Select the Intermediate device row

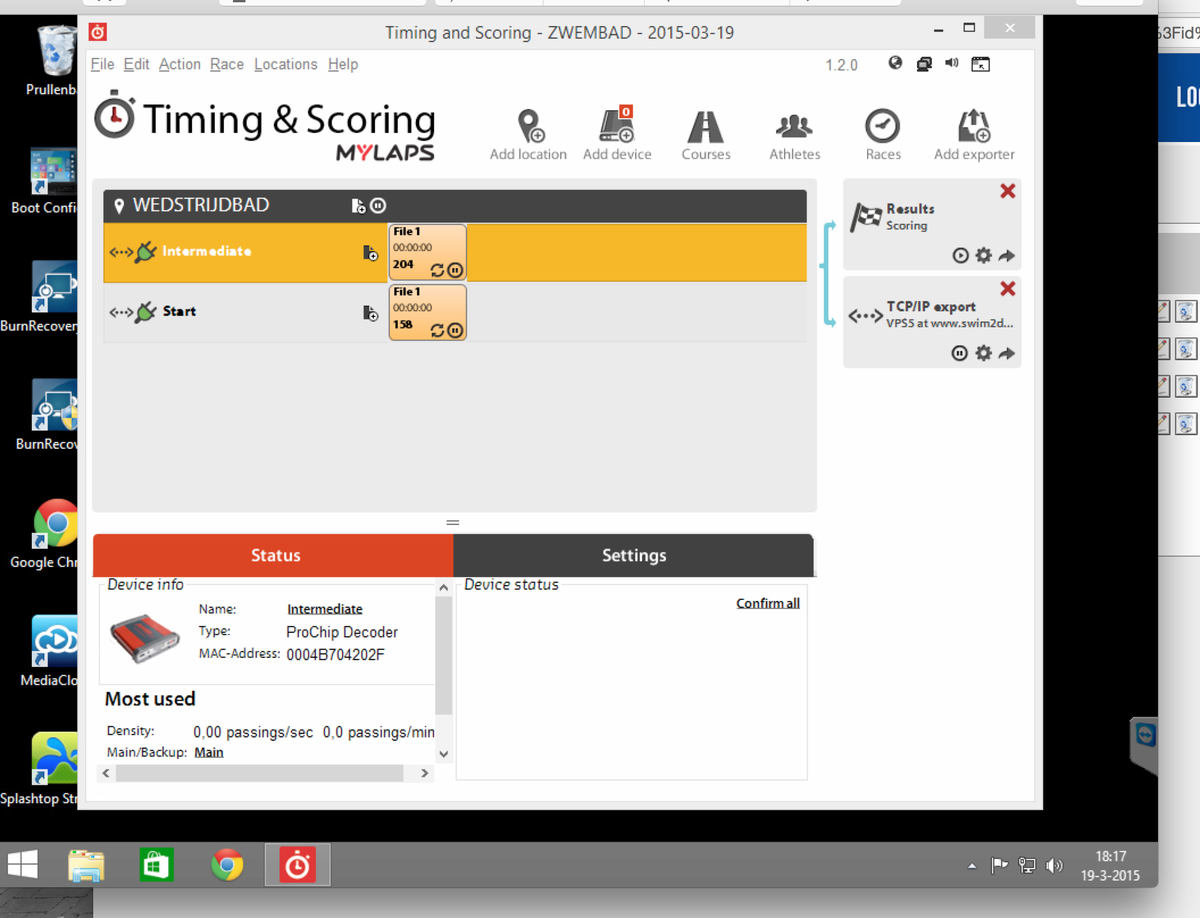pyautogui.click(x=455, y=252)
